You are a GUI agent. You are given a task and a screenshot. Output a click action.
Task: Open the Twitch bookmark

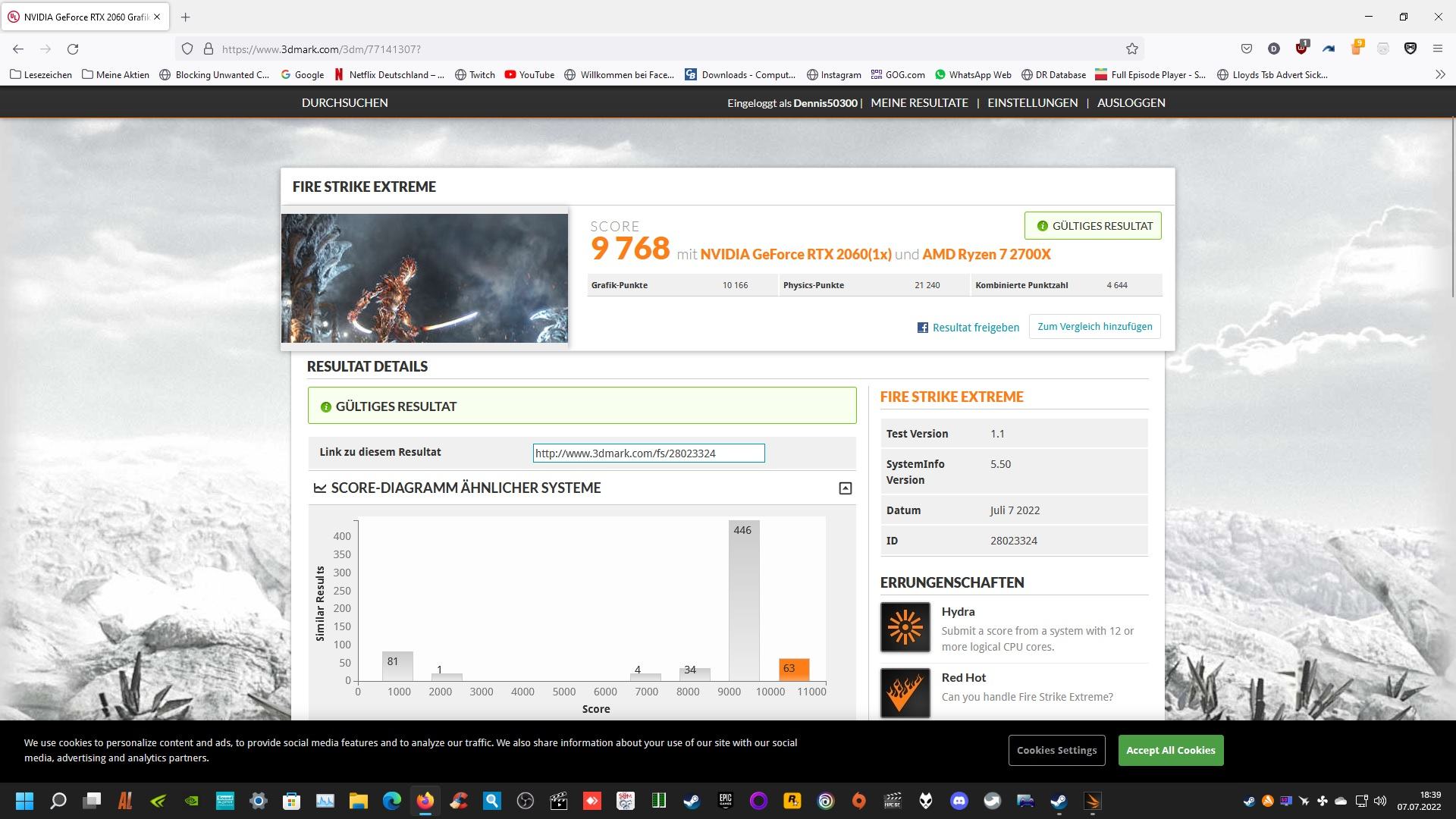tap(475, 74)
